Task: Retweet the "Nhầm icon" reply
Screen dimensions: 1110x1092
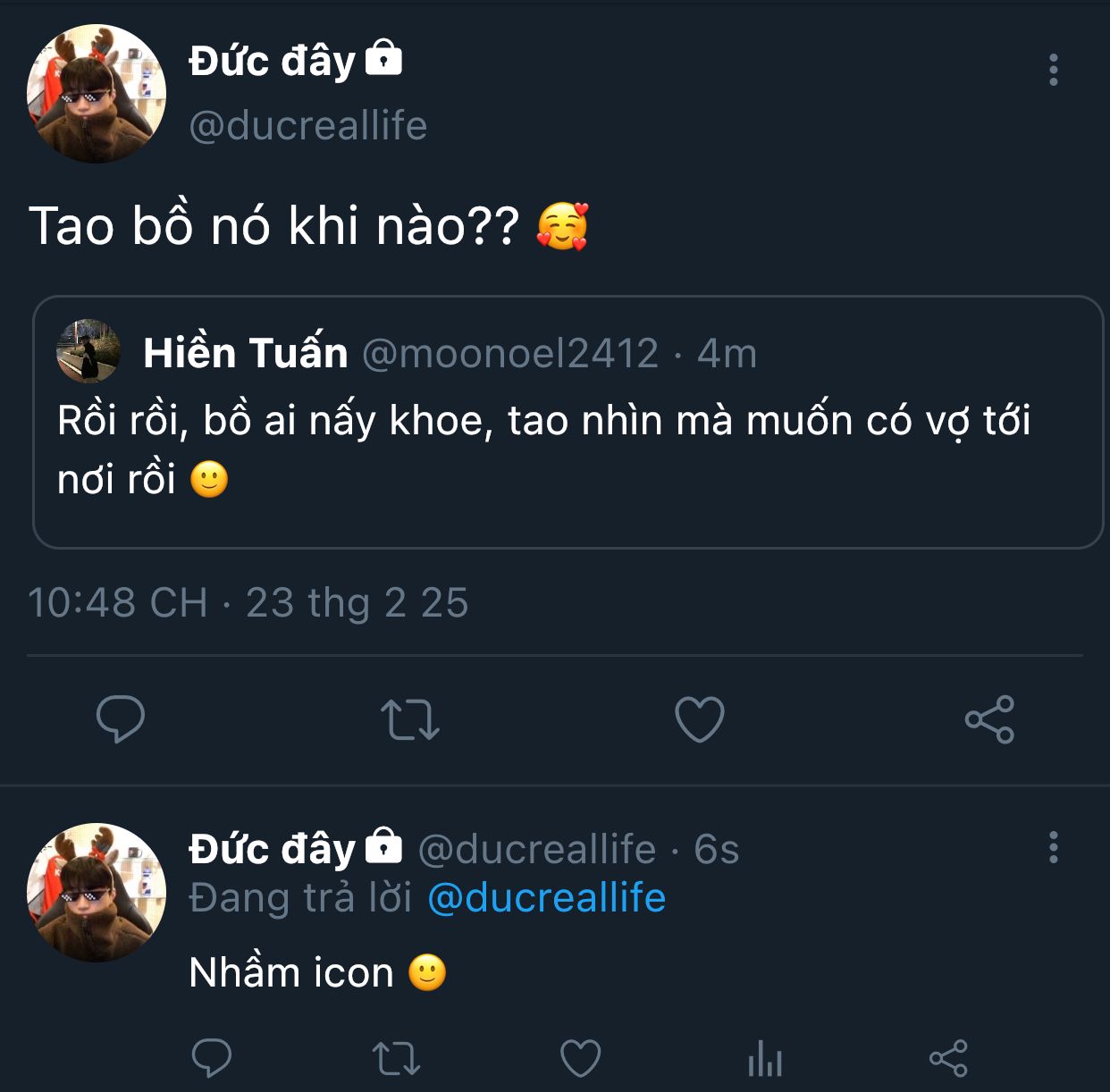Action: [395, 1059]
